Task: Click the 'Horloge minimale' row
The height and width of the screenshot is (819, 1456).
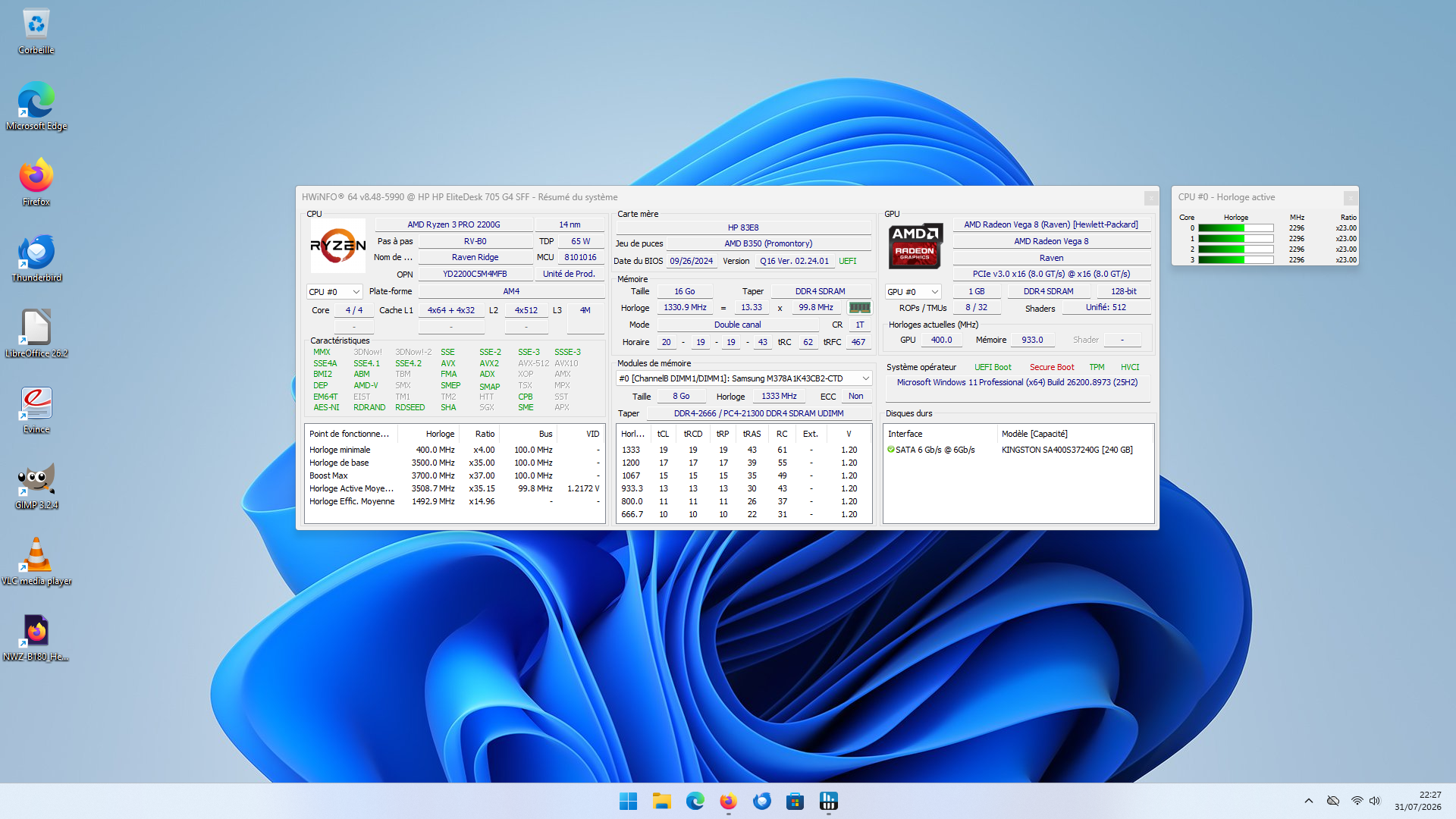Action: pyautogui.click(x=454, y=450)
